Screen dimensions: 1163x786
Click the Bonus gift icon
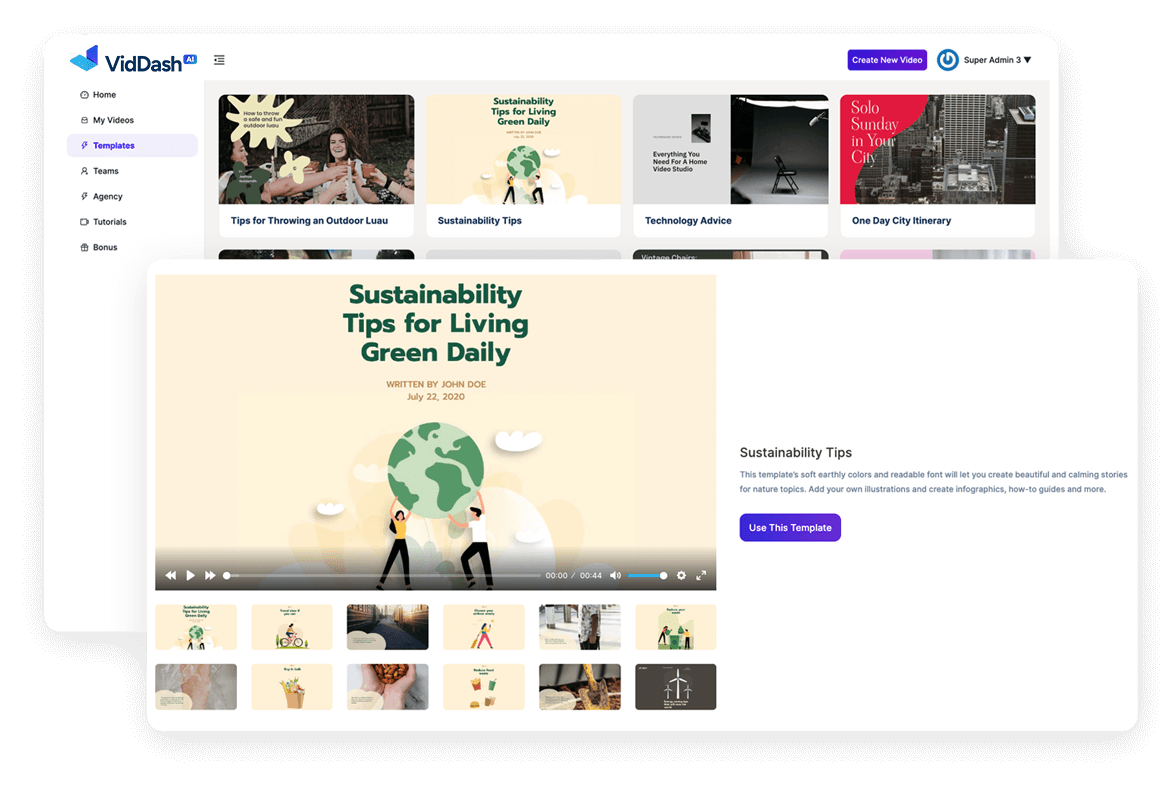(x=84, y=248)
